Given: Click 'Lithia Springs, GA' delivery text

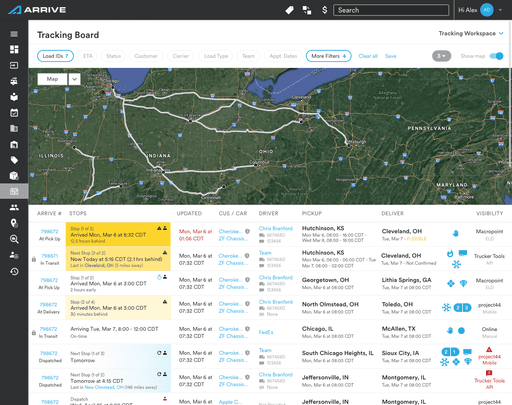Looking at the screenshot, I should tap(406, 280).
